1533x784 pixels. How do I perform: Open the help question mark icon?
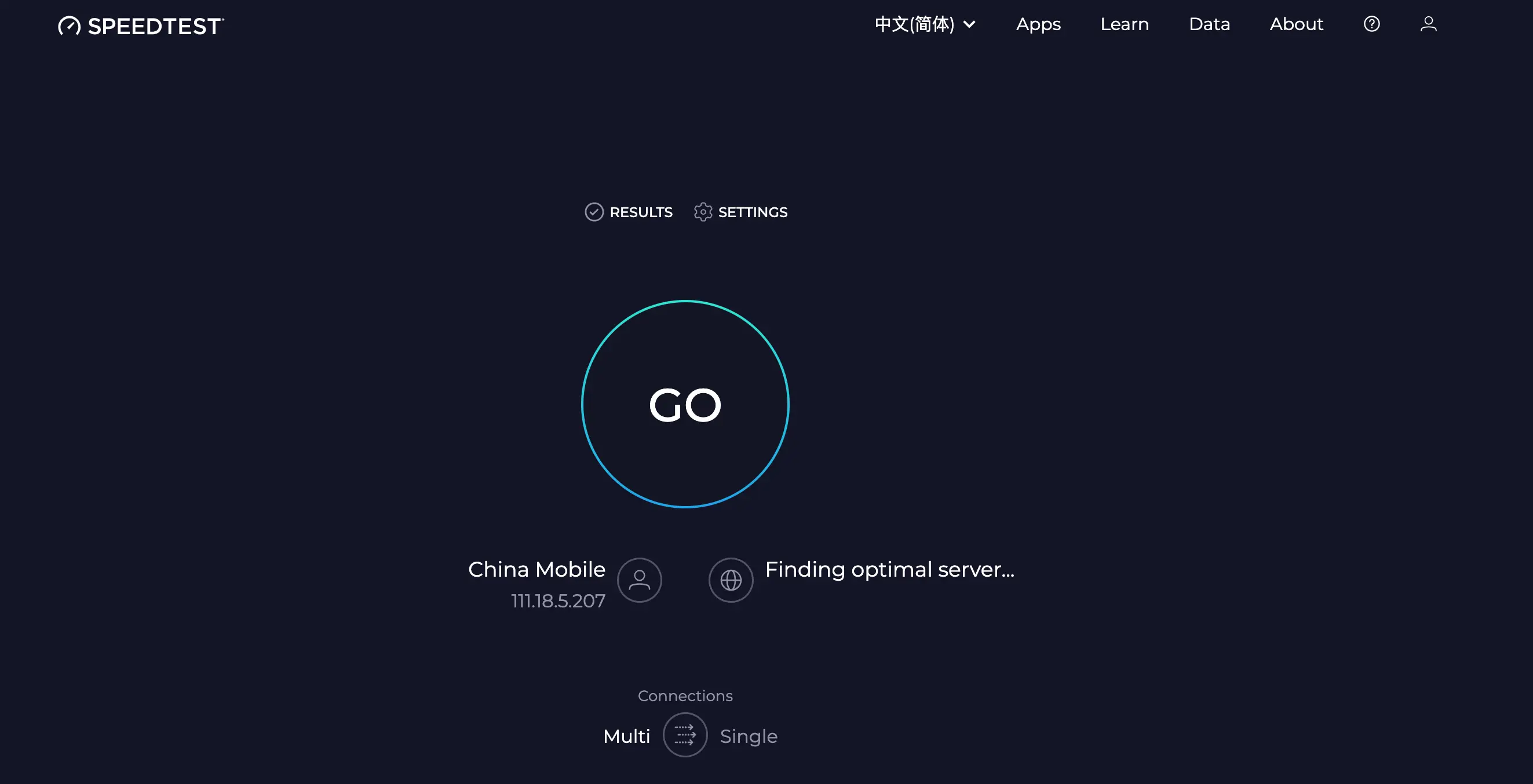click(1372, 24)
